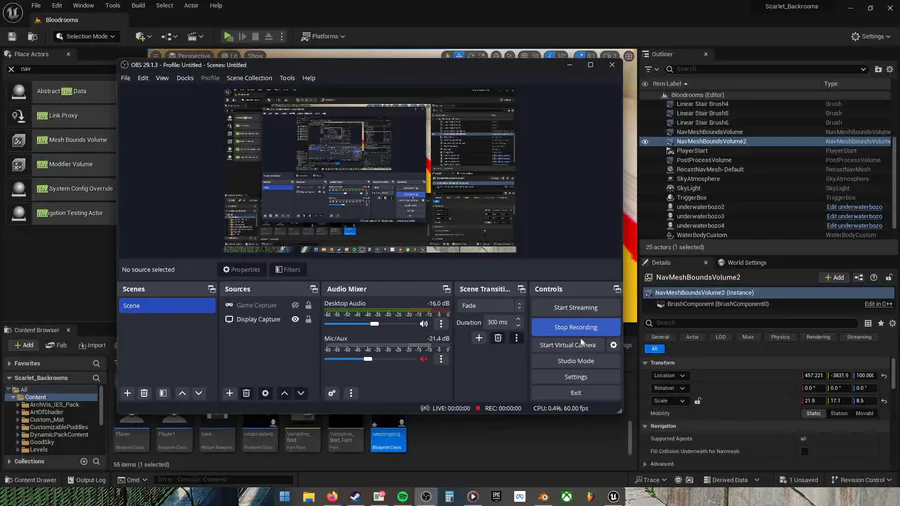Remove the transition with the trash icon
The height and width of the screenshot is (506, 900).
(x=498, y=338)
